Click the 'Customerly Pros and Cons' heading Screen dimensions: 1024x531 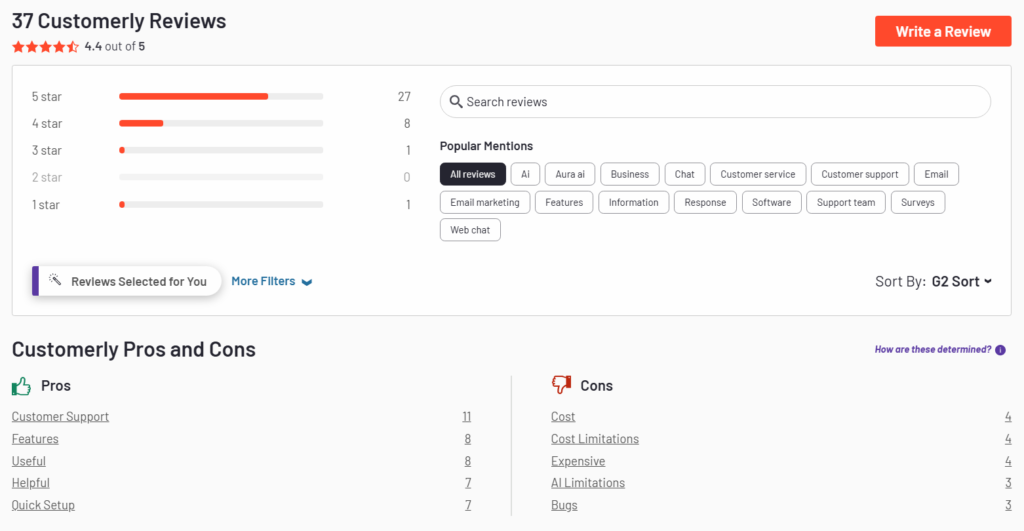tap(134, 349)
